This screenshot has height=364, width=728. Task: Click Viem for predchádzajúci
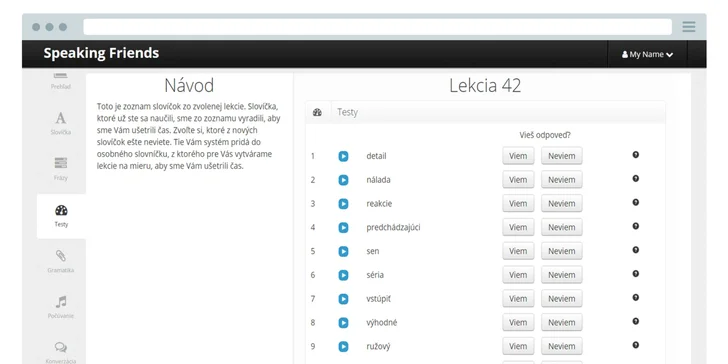coord(518,228)
